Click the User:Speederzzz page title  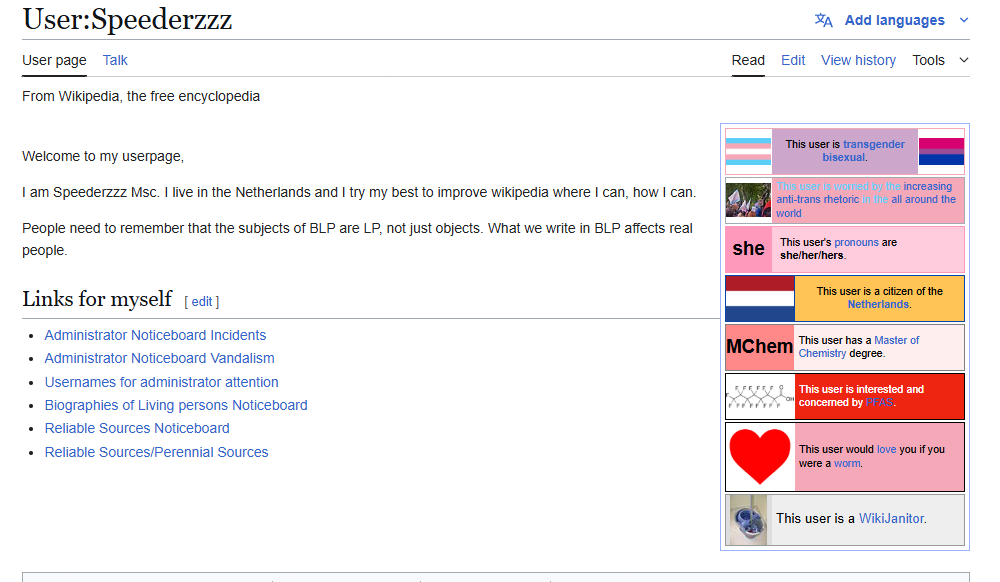click(128, 19)
